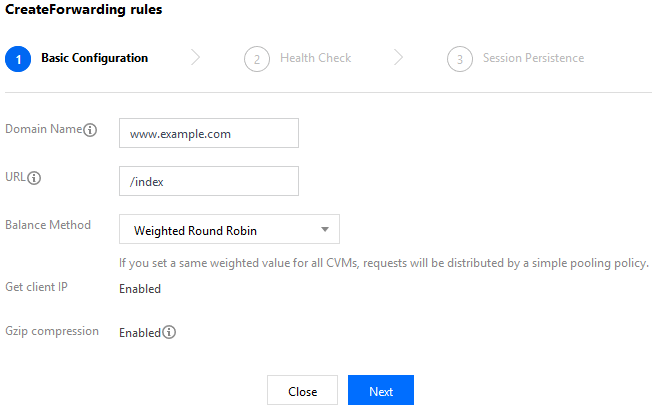Go to the Session Persistence step
This screenshot has width=652, height=408.
(533, 58)
